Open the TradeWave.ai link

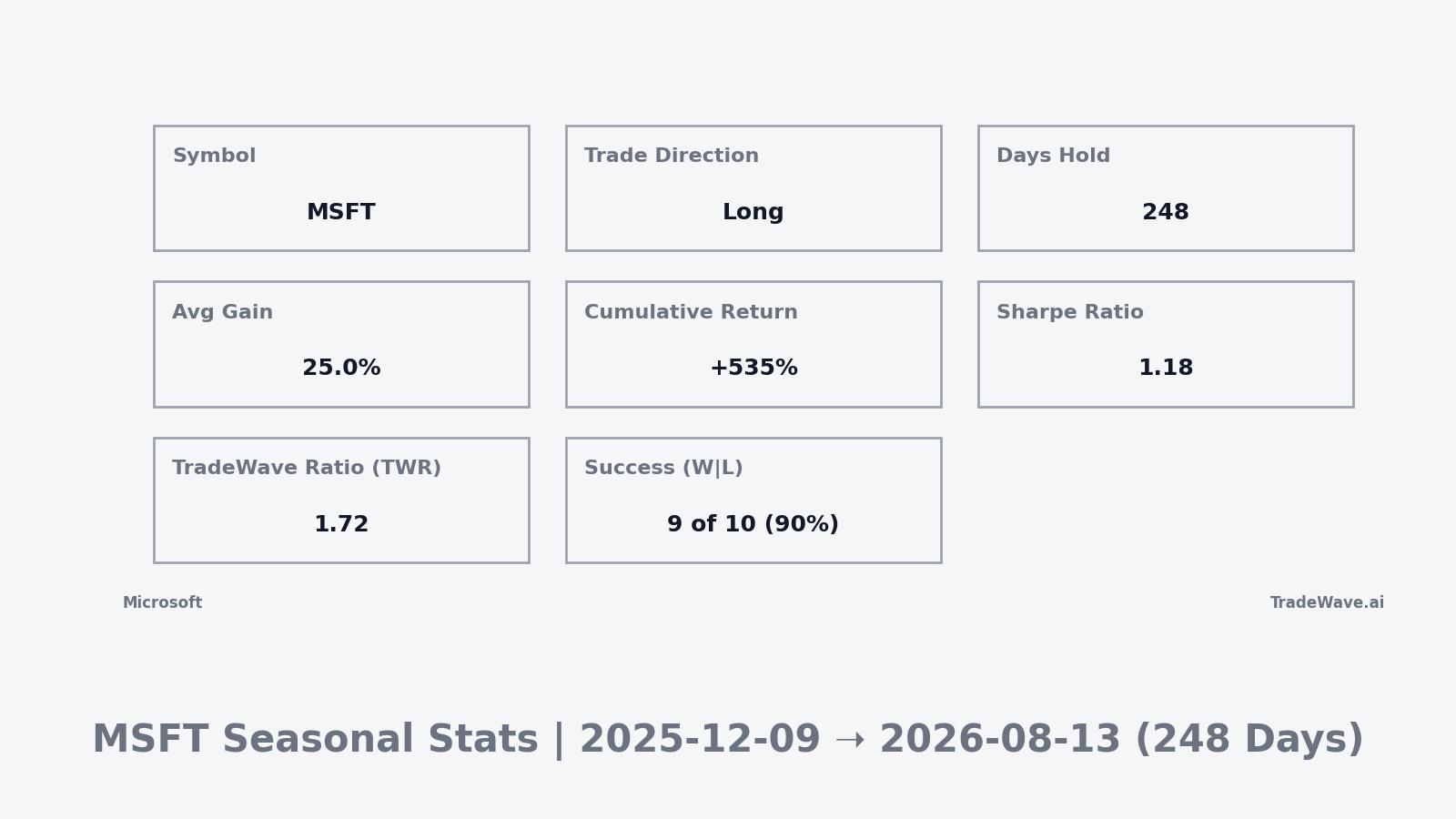tap(1327, 603)
